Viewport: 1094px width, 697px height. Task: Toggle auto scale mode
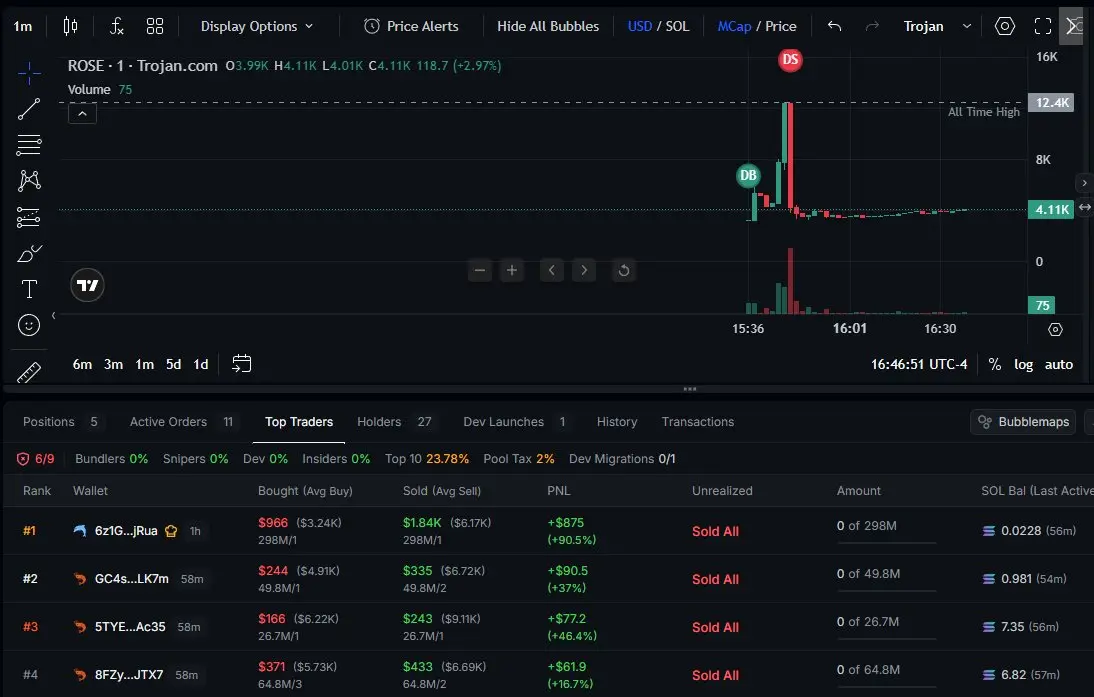(1058, 364)
